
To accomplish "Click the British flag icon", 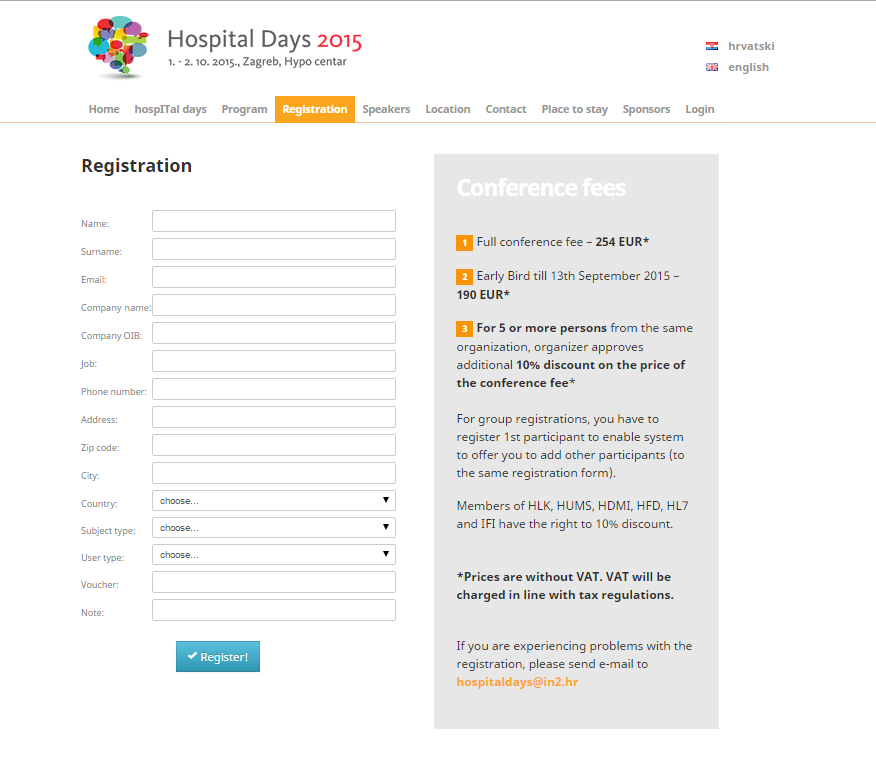I will tap(712, 67).
